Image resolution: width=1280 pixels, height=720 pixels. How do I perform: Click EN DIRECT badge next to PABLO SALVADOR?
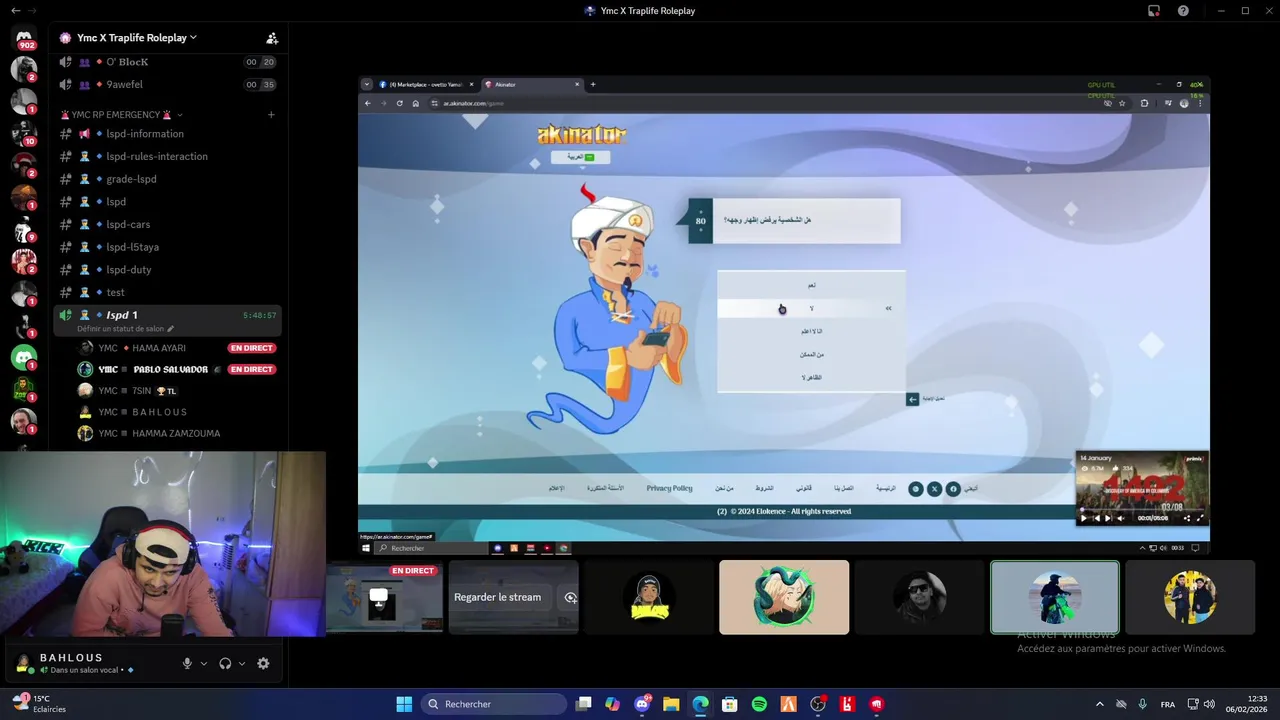click(x=251, y=369)
